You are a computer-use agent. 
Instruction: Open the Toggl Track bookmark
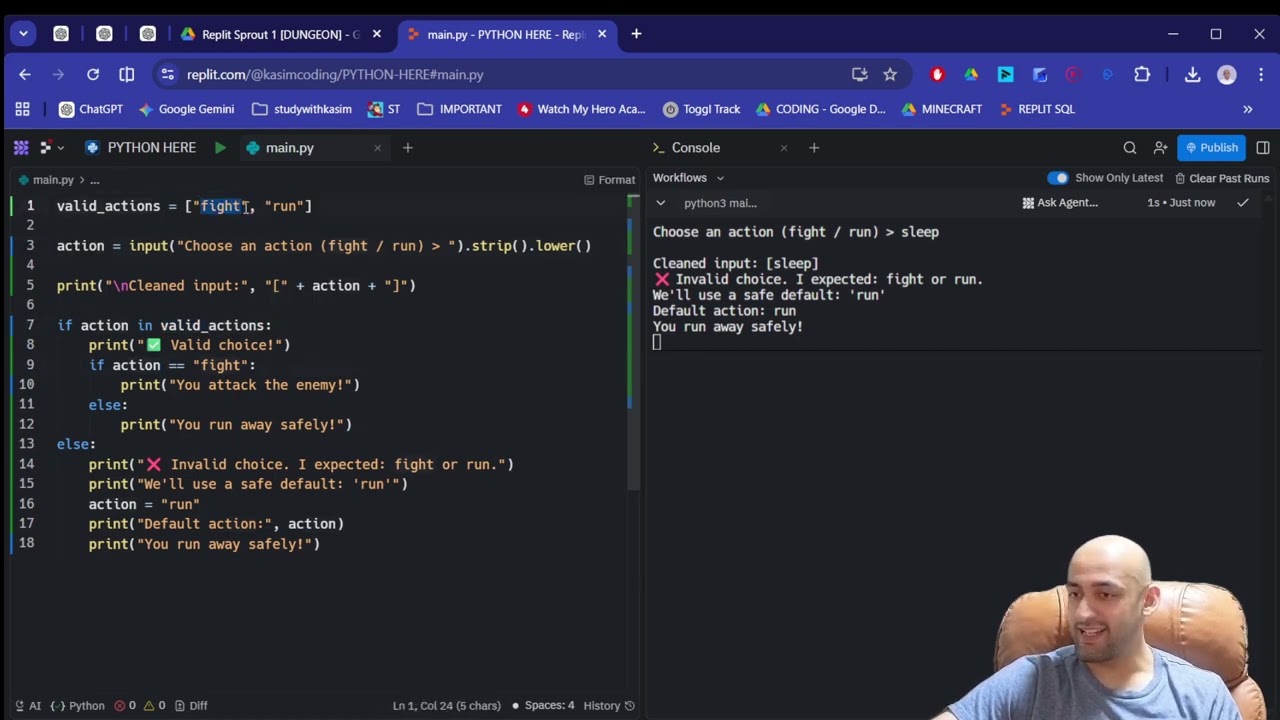[701, 109]
